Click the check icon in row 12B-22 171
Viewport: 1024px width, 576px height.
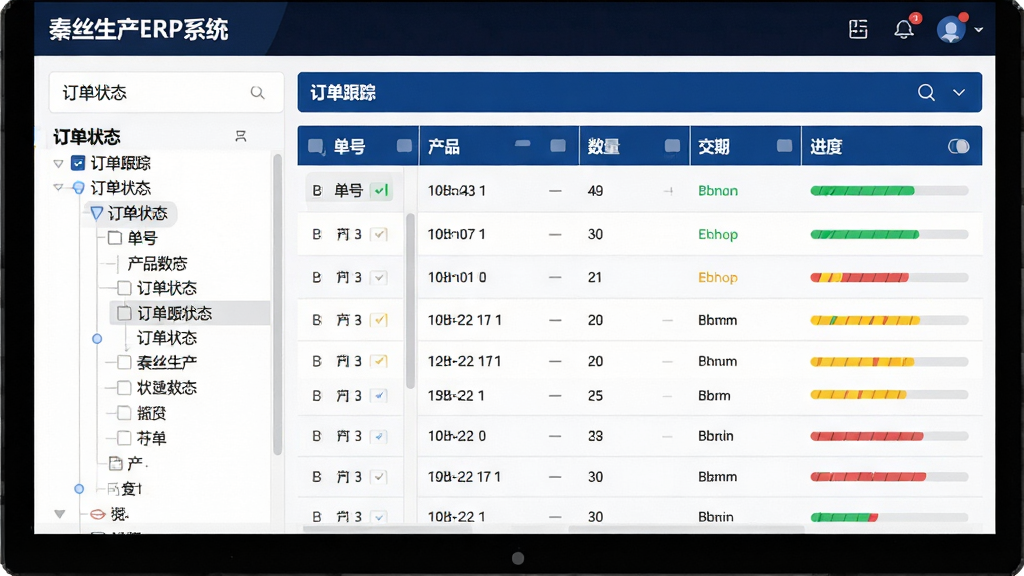(379, 361)
